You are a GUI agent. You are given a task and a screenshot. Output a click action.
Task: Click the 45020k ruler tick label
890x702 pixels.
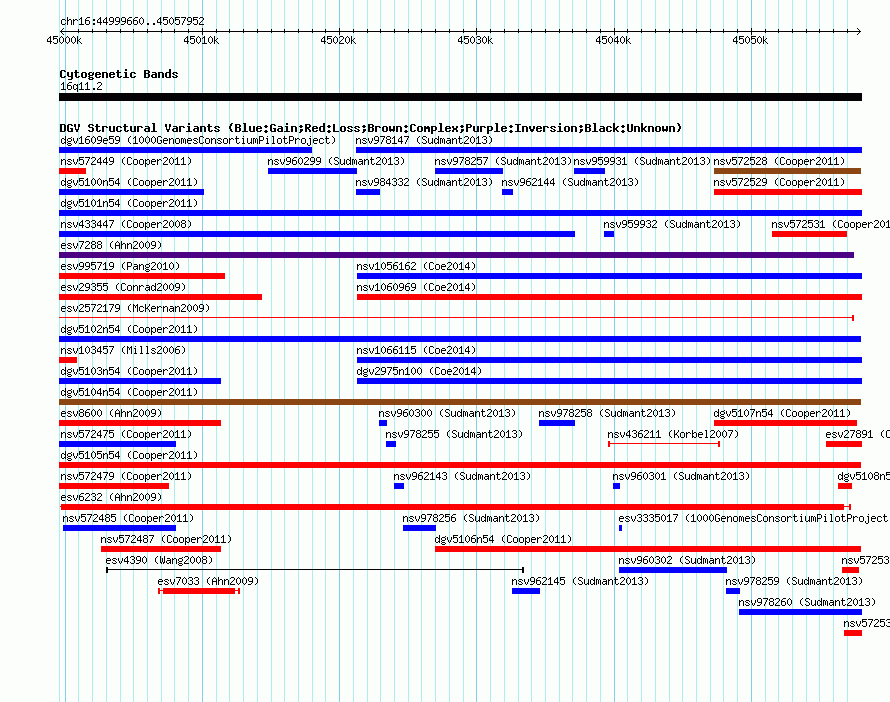[x=338, y=40]
